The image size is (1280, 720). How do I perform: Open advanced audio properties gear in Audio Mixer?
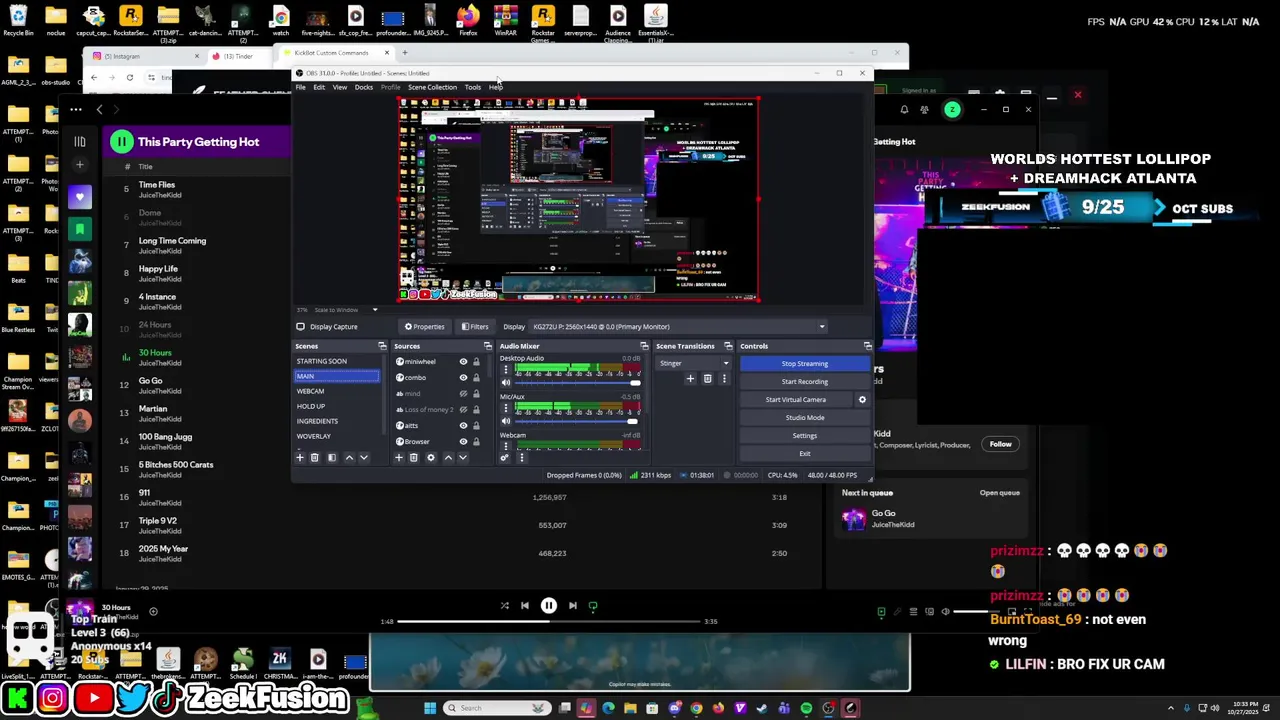coord(505,457)
